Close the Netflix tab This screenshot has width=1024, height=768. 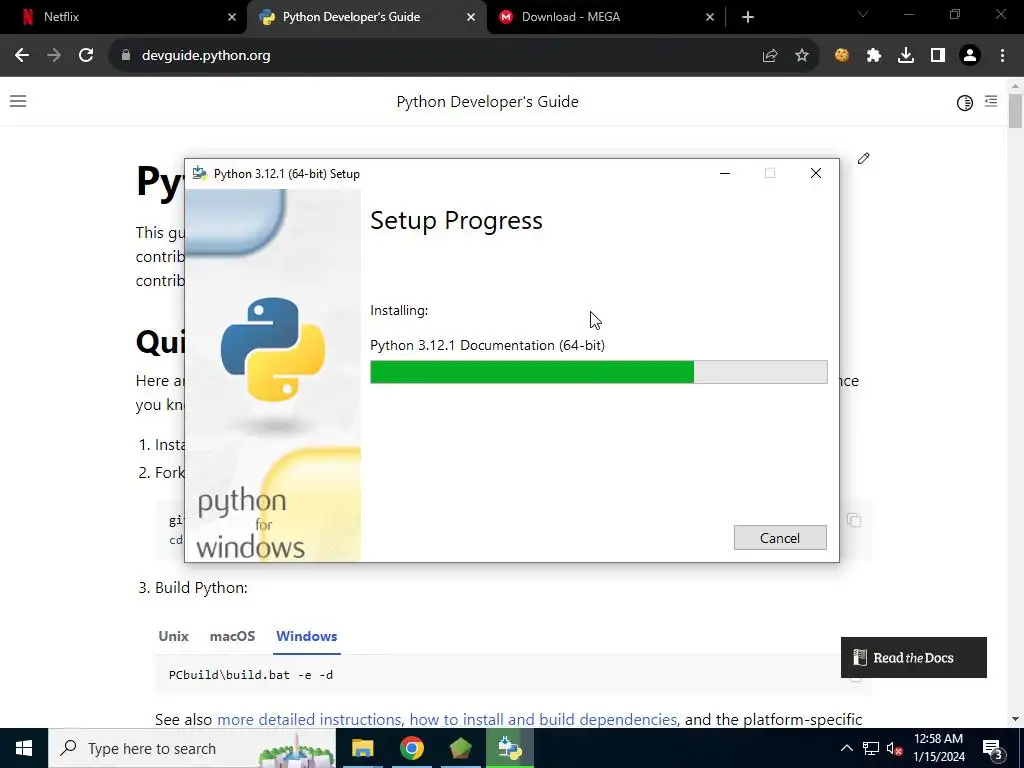232,17
